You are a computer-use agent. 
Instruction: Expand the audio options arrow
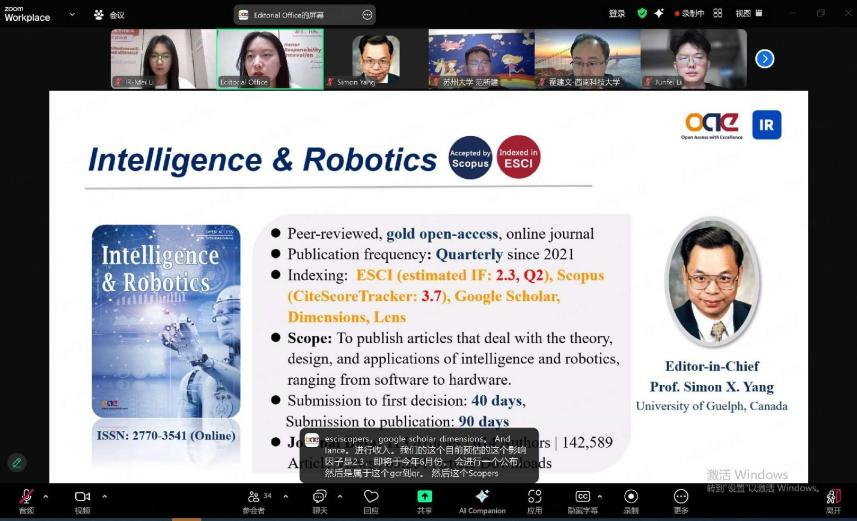(47, 495)
